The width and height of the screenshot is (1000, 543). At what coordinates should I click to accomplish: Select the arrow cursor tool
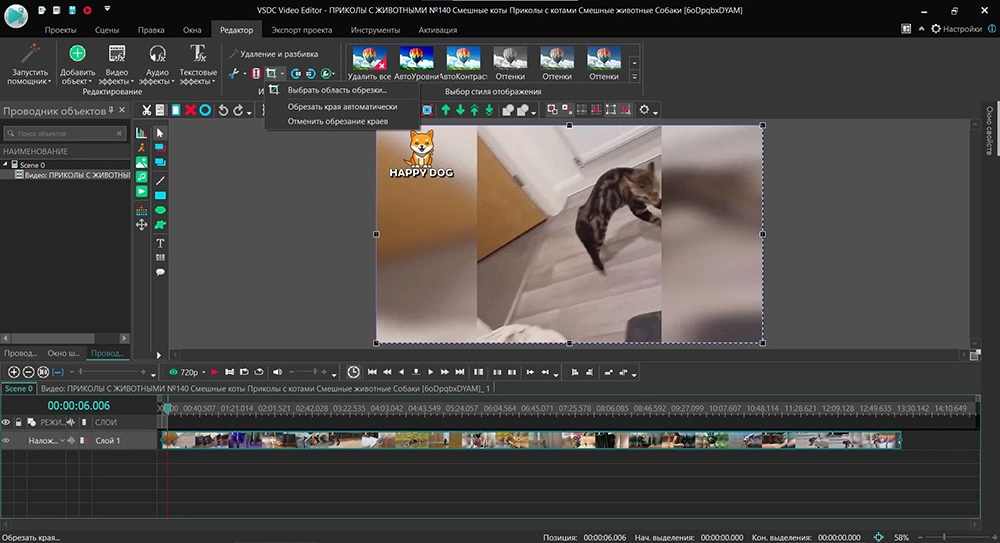(x=160, y=132)
